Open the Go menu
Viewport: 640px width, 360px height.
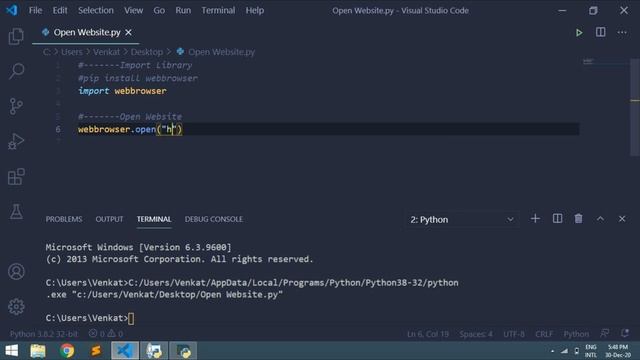click(x=159, y=10)
